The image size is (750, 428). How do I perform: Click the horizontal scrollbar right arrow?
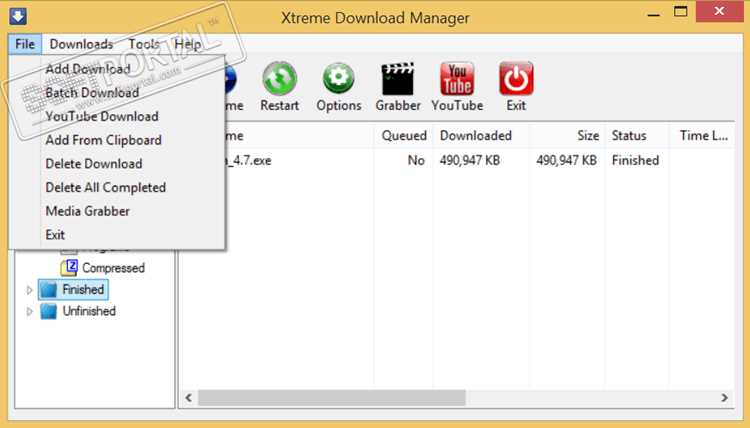pos(725,397)
